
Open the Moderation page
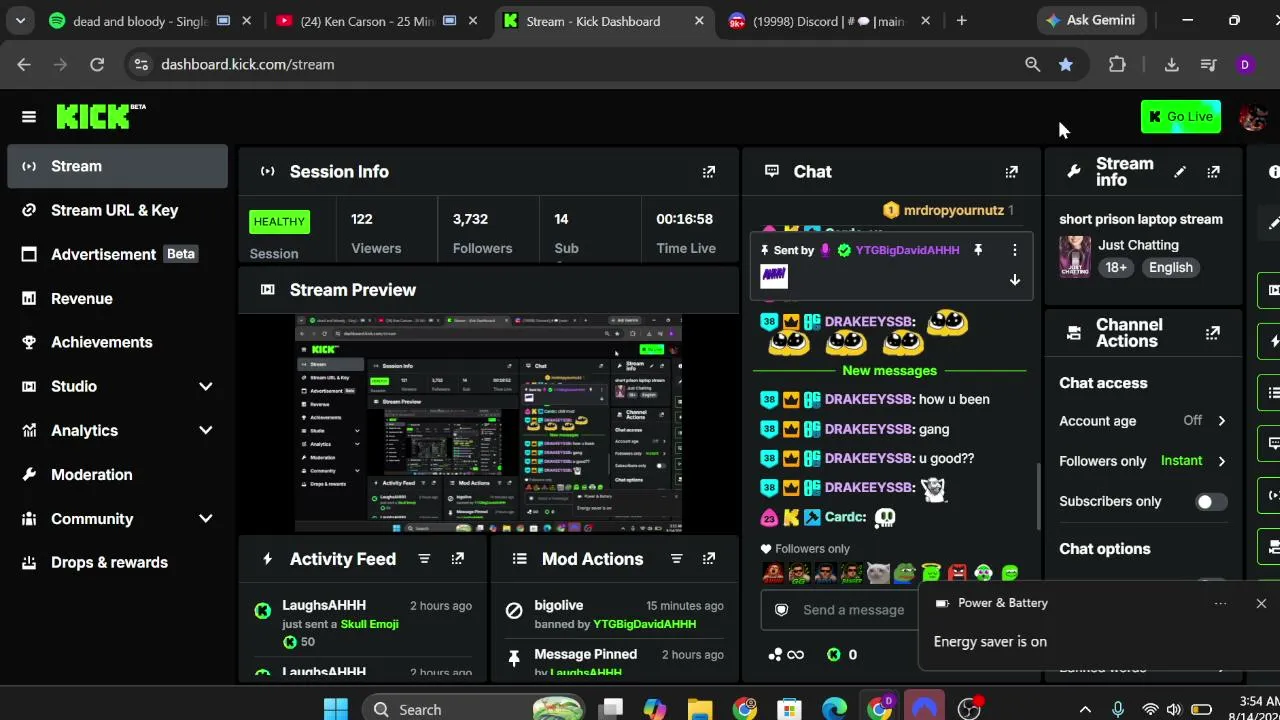117,474
